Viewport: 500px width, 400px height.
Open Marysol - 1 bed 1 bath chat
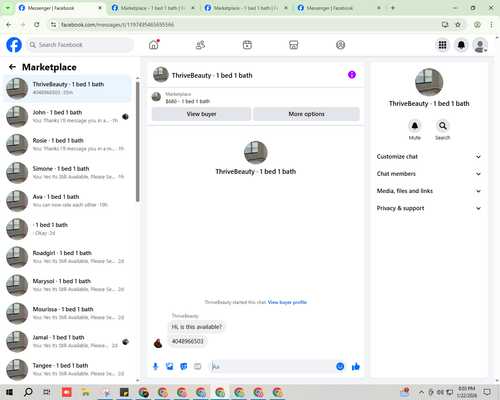click(x=68, y=285)
